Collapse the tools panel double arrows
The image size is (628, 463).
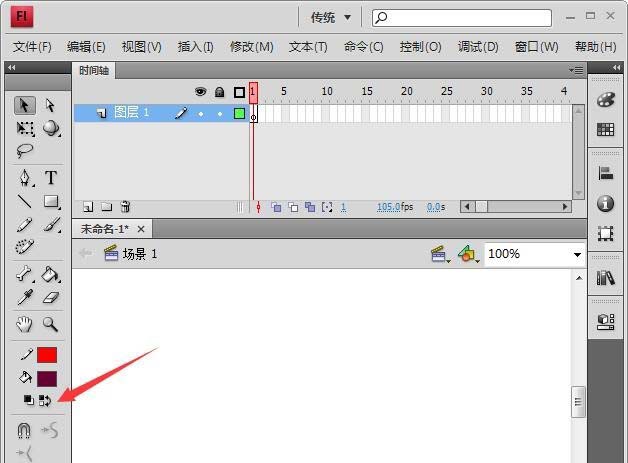point(12,68)
